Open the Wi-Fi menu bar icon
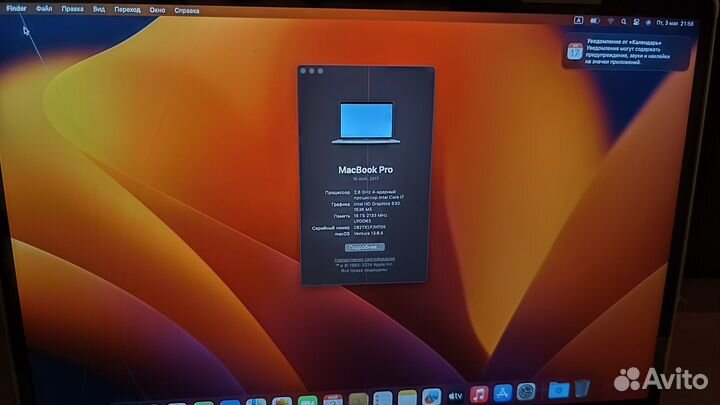 pyautogui.click(x=610, y=21)
